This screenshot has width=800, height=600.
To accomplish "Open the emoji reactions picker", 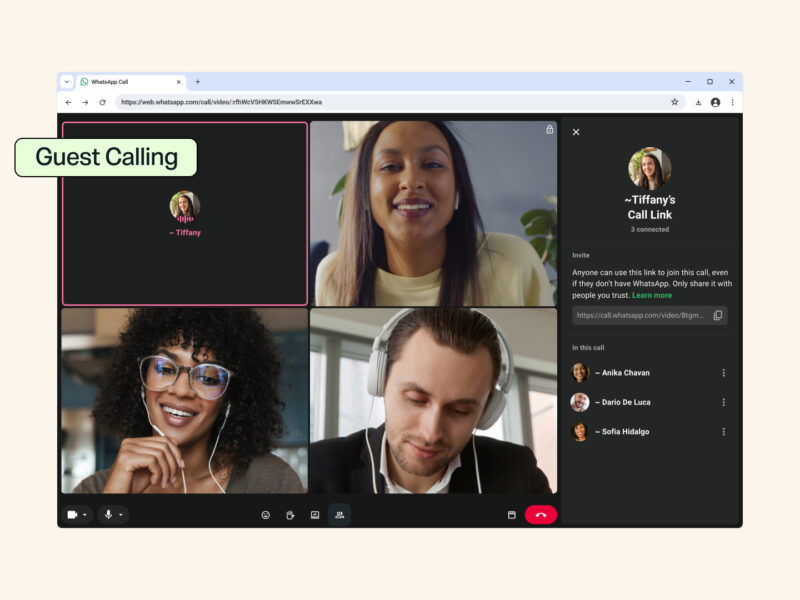I will tap(265, 515).
